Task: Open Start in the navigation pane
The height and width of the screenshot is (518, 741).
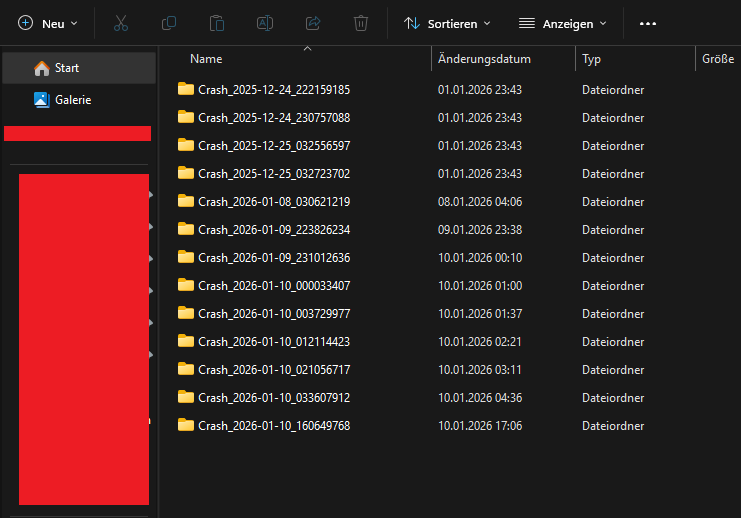Action: [67, 68]
